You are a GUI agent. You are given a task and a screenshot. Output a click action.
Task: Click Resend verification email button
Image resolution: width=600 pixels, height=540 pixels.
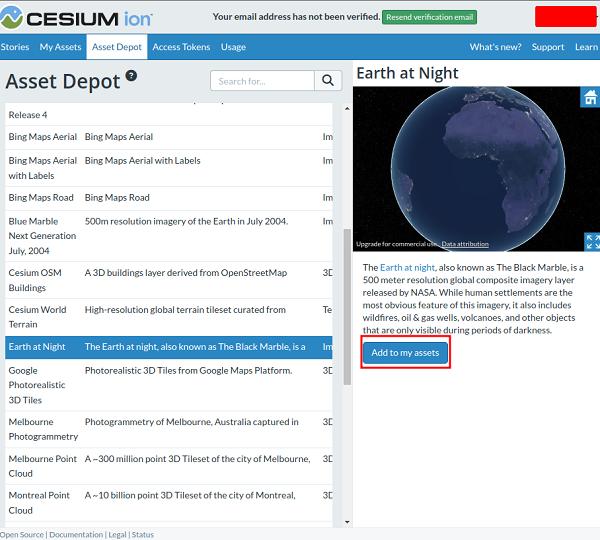point(429,17)
